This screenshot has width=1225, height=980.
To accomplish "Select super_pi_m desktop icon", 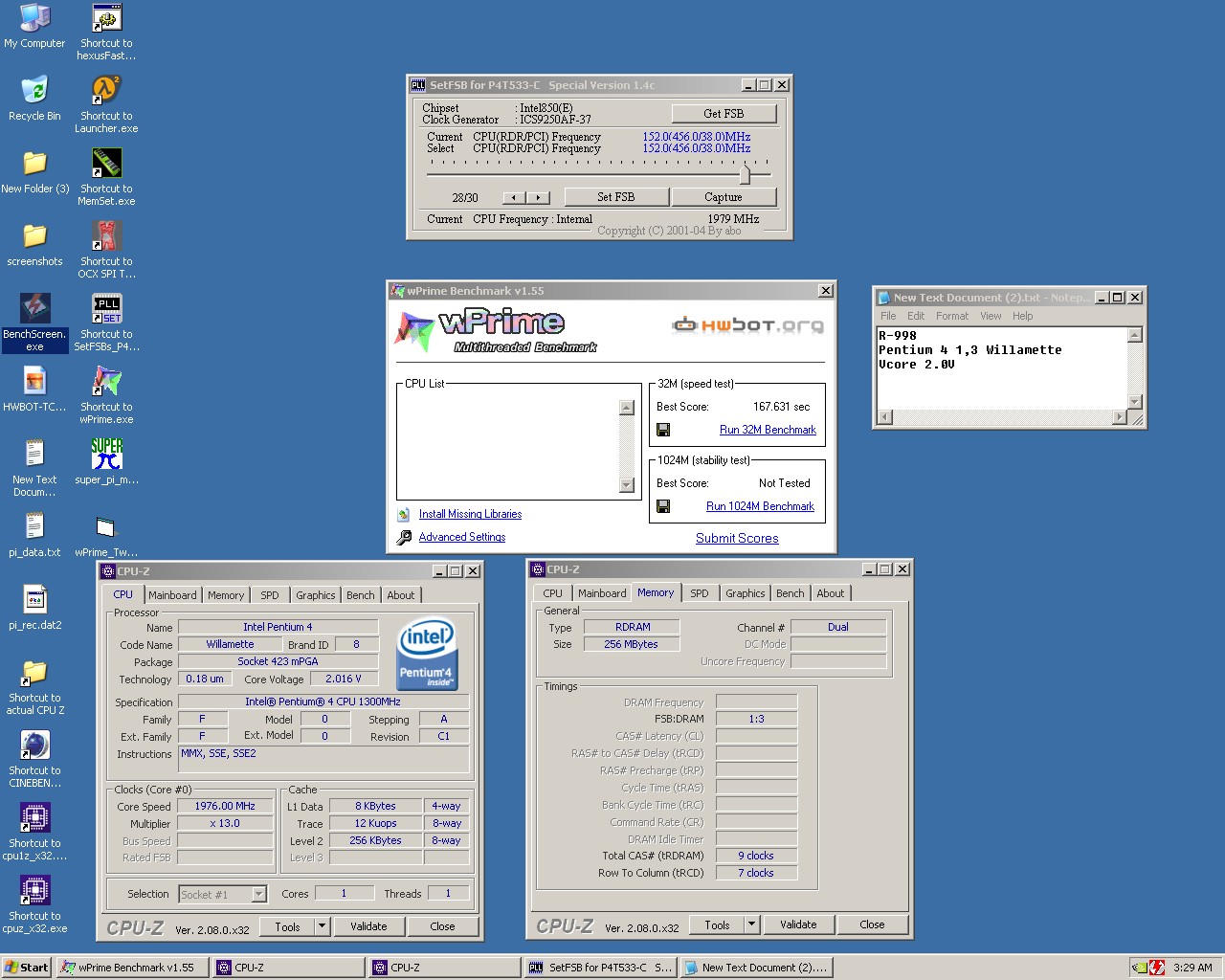I will click(106, 462).
